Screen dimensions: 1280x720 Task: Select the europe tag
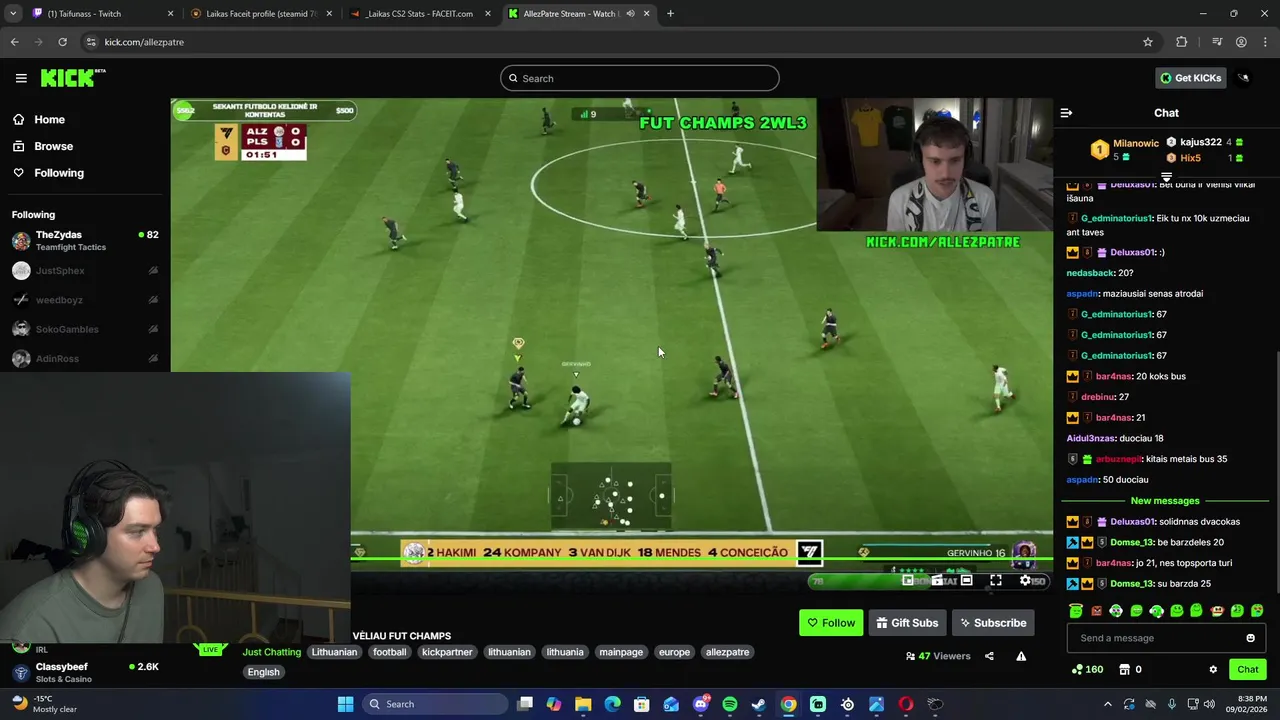(674, 652)
